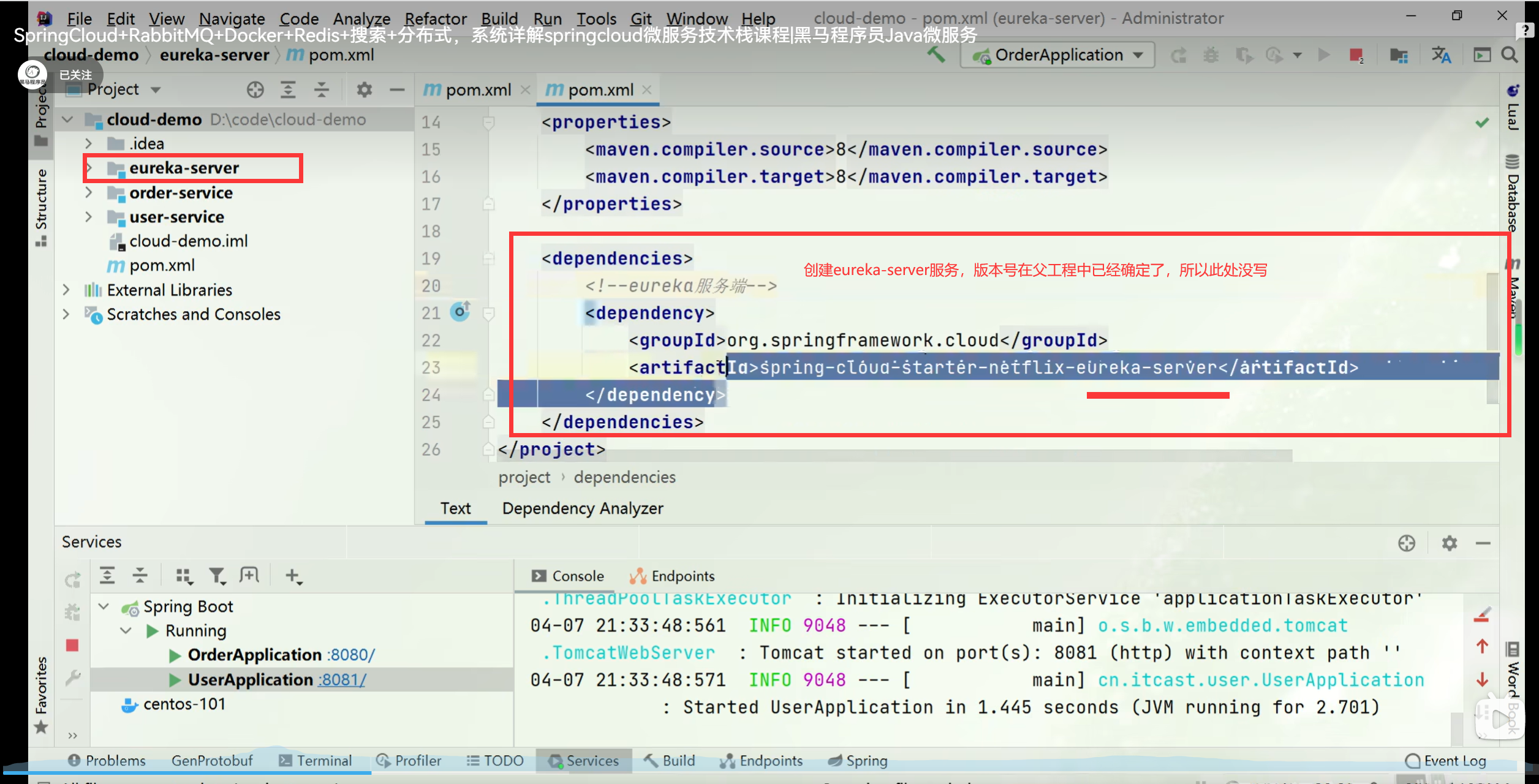The width and height of the screenshot is (1539, 784).
Task: Toggle the Services tool window button
Action: (584, 760)
